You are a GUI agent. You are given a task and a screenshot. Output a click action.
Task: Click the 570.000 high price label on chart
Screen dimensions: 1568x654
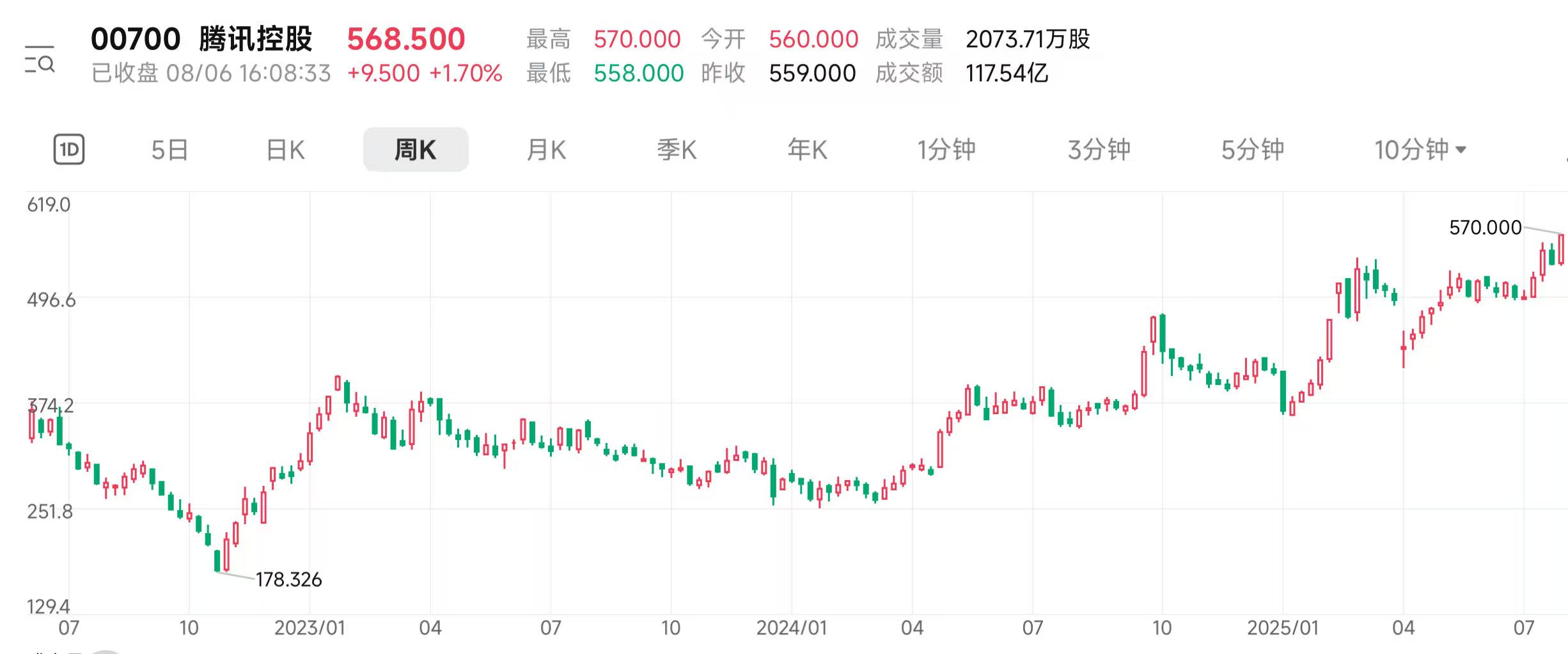click(1485, 228)
